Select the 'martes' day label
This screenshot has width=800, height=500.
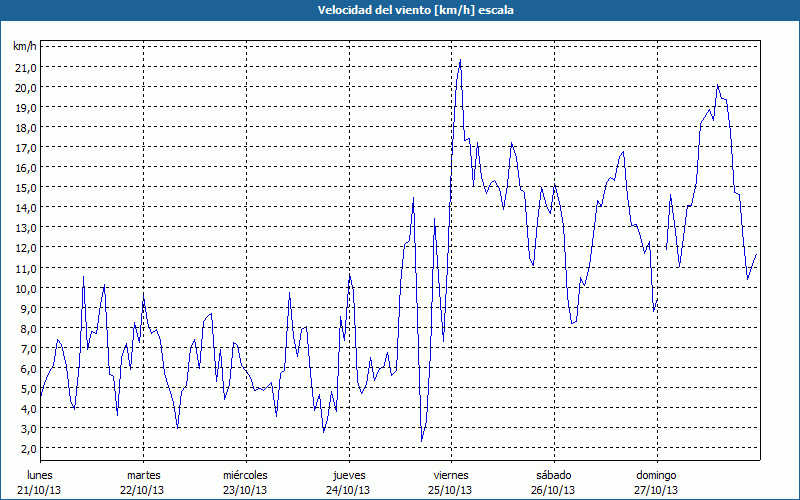[143, 475]
